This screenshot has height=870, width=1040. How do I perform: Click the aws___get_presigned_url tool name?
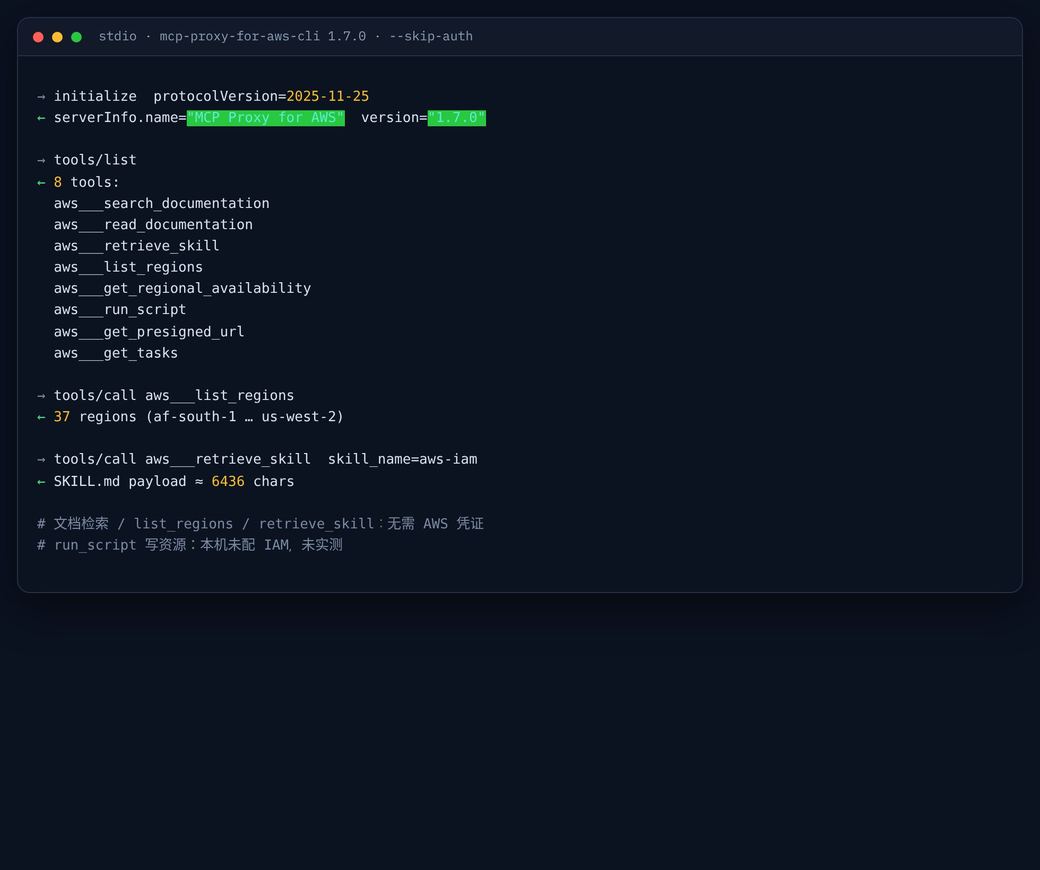tap(149, 332)
